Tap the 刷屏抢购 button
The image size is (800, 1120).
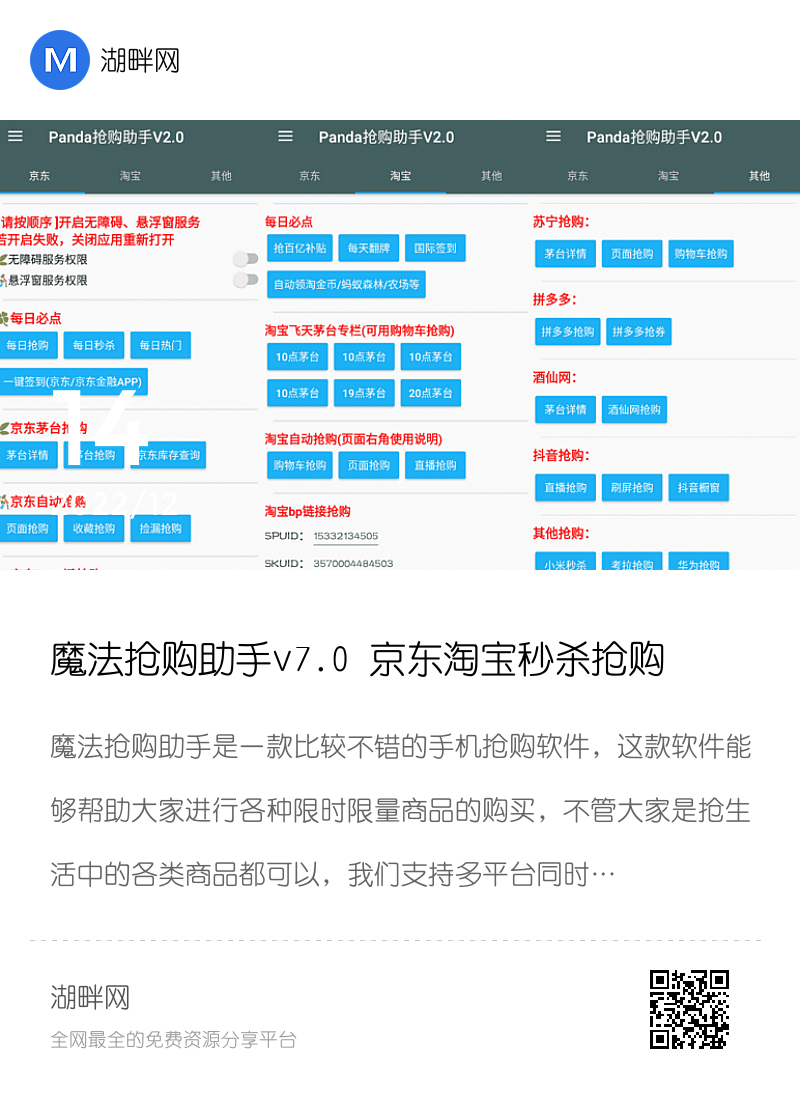(x=631, y=487)
